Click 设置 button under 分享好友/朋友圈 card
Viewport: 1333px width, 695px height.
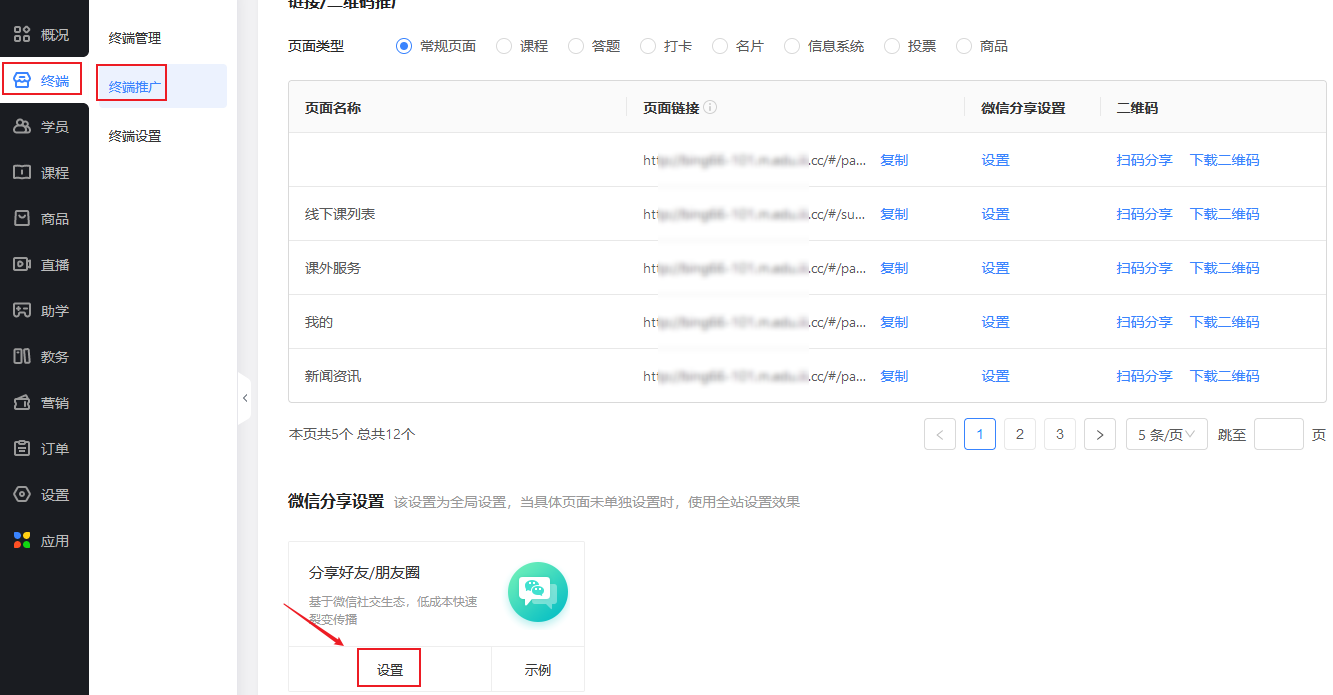[390, 670]
